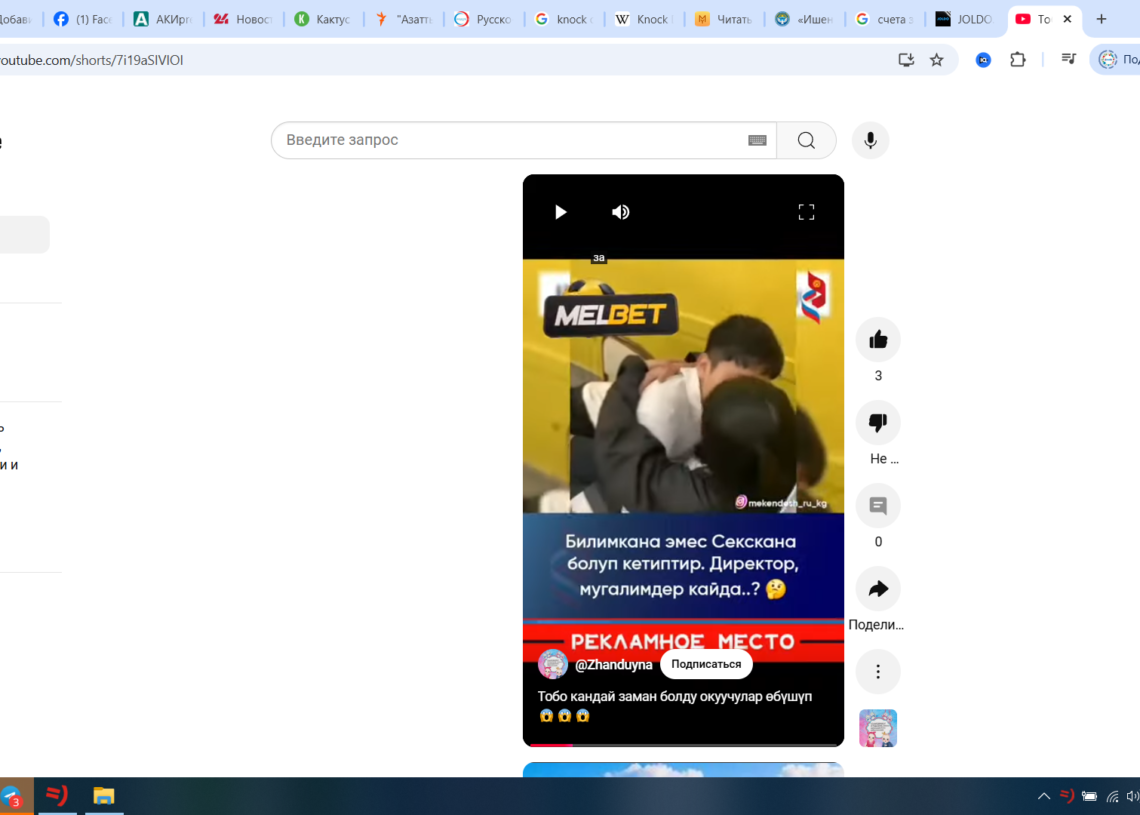Open the @Zhanduyna channel link

pyautogui.click(x=613, y=665)
